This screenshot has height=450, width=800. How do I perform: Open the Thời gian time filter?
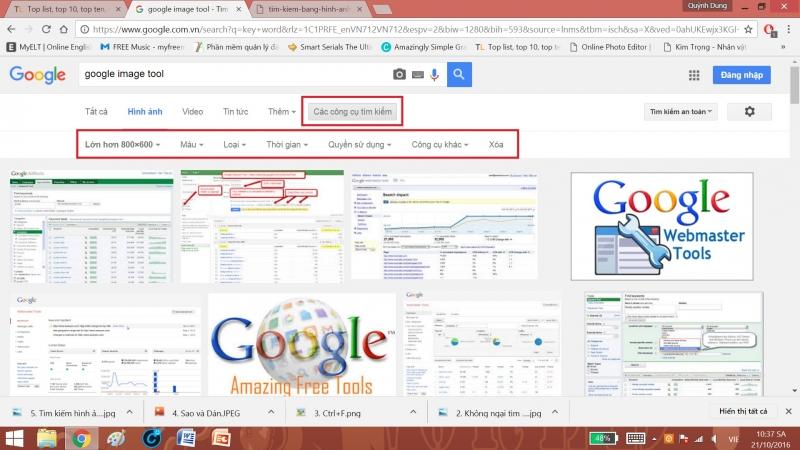pos(287,144)
